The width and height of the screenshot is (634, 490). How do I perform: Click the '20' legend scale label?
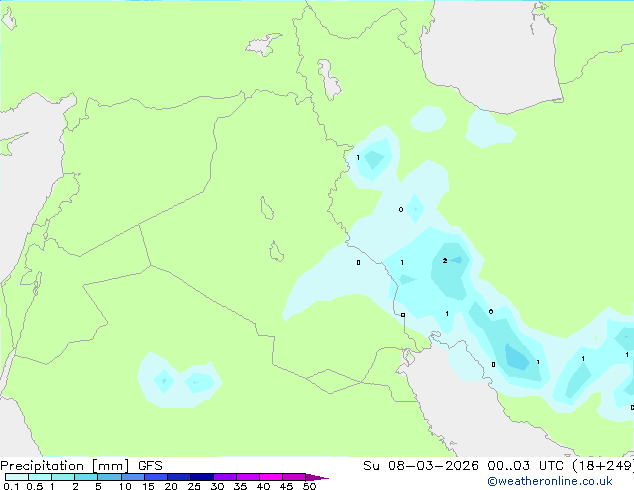[x=171, y=486]
